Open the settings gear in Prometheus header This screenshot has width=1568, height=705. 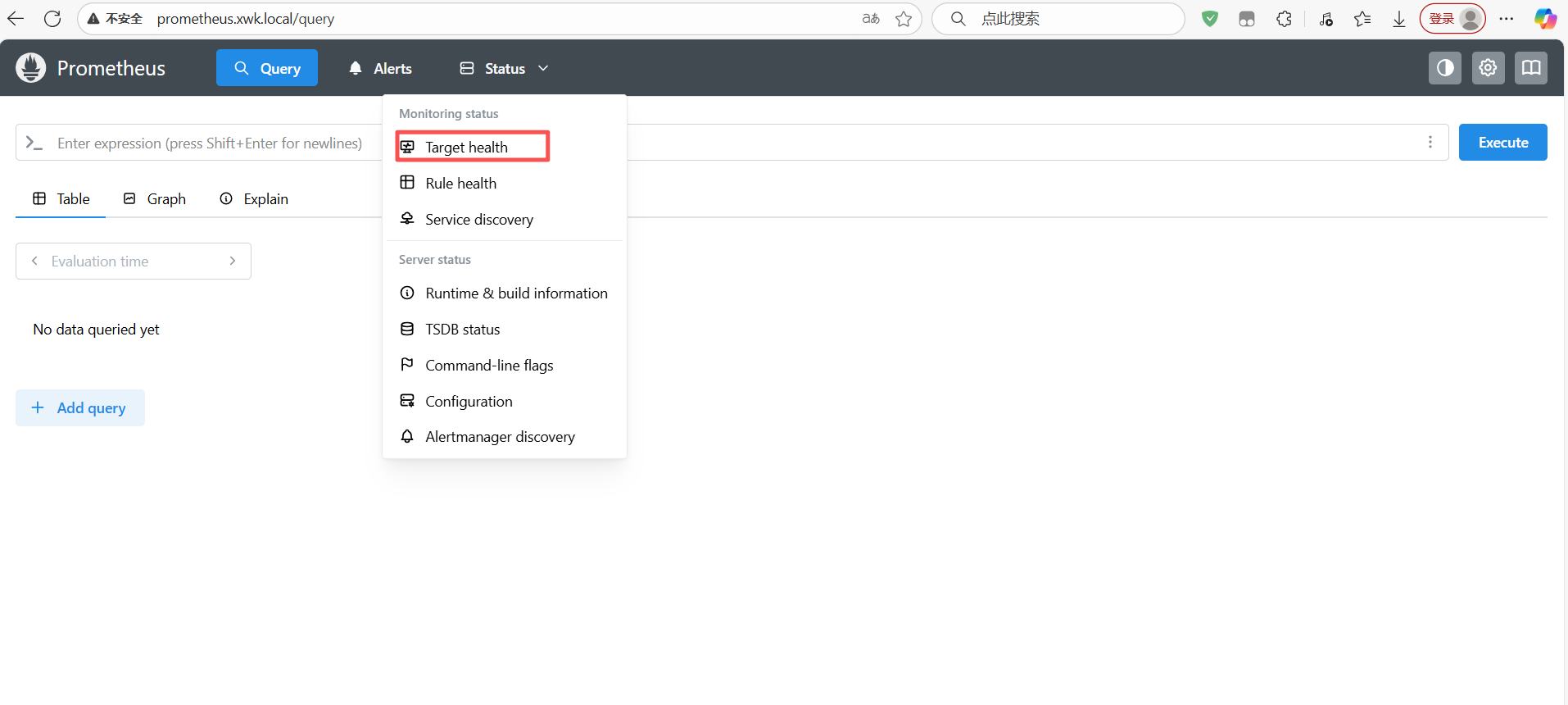tap(1488, 68)
